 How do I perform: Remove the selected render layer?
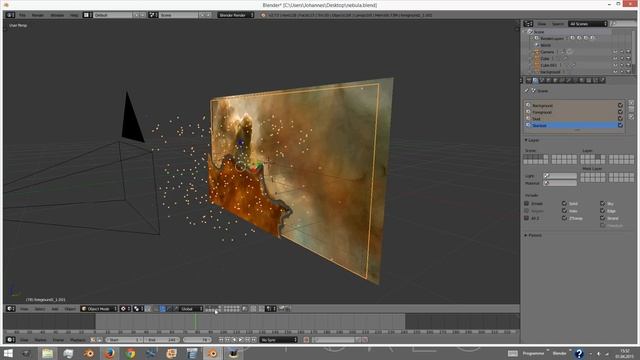(x=631, y=110)
